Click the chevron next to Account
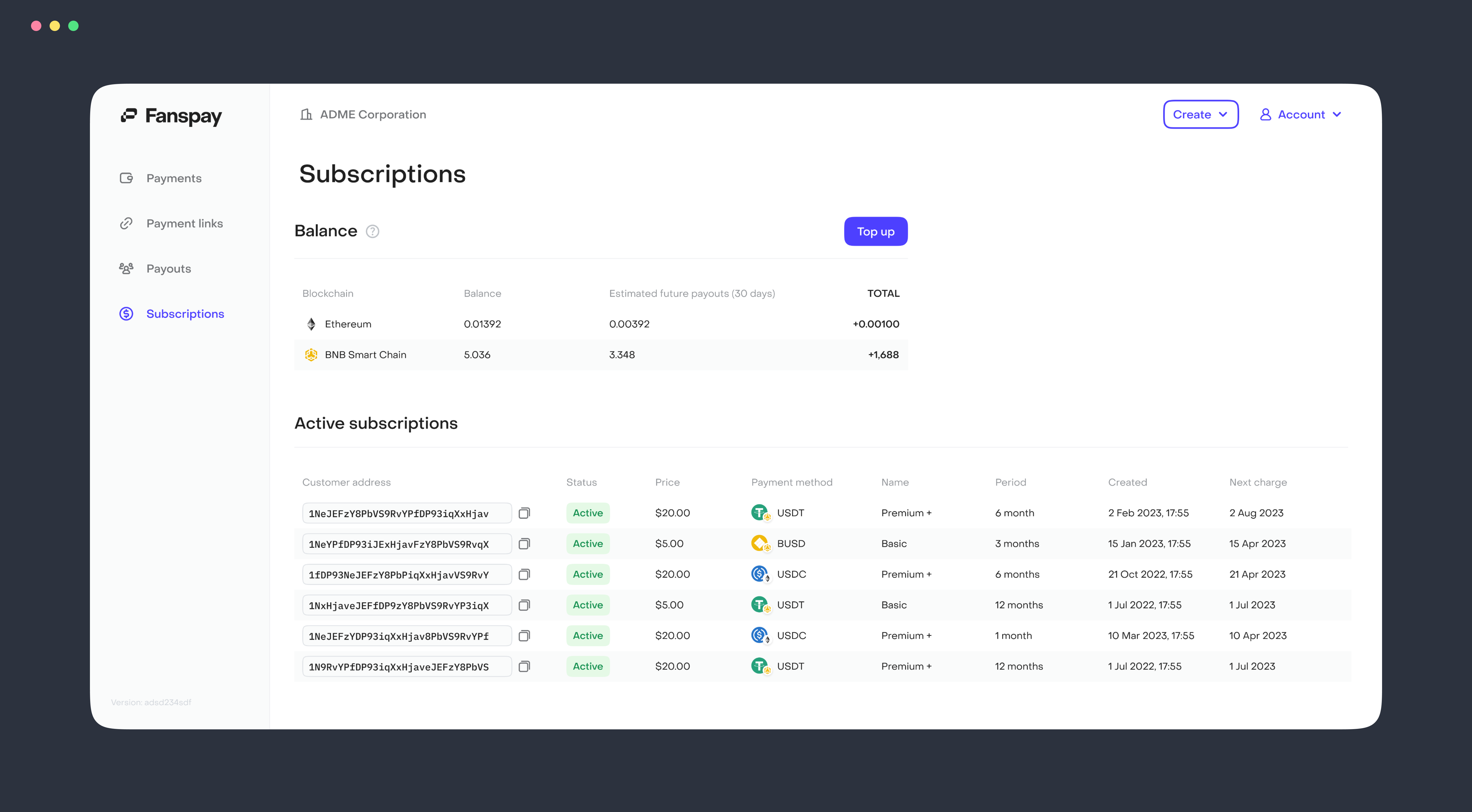The height and width of the screenshot is (812, 1472). [1337, 115]
